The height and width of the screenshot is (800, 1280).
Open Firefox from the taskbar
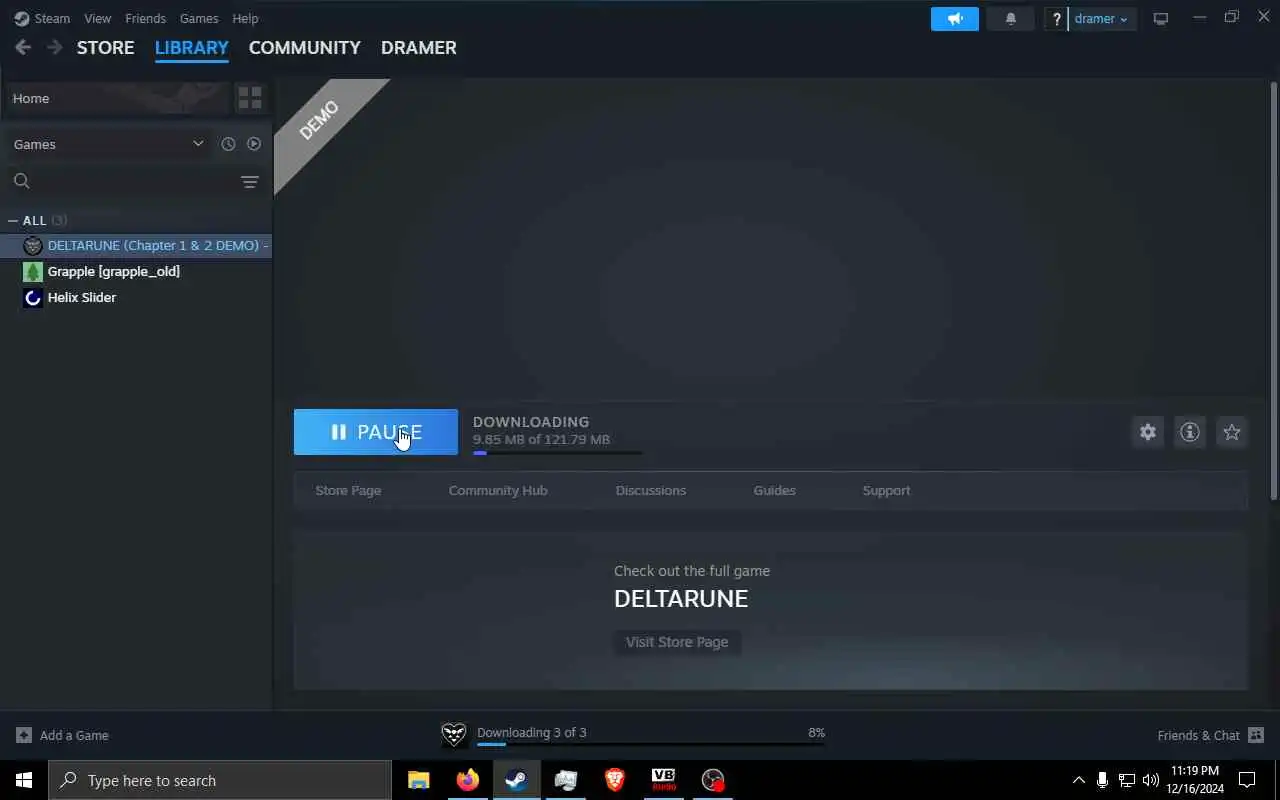point(467,780)
